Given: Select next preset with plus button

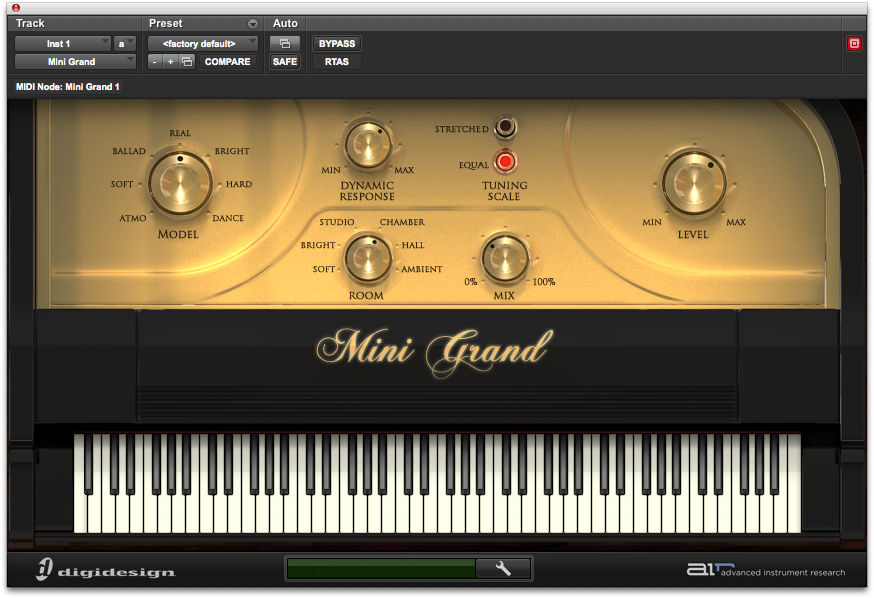Looking at the screenshot, I should coord(171,62).
